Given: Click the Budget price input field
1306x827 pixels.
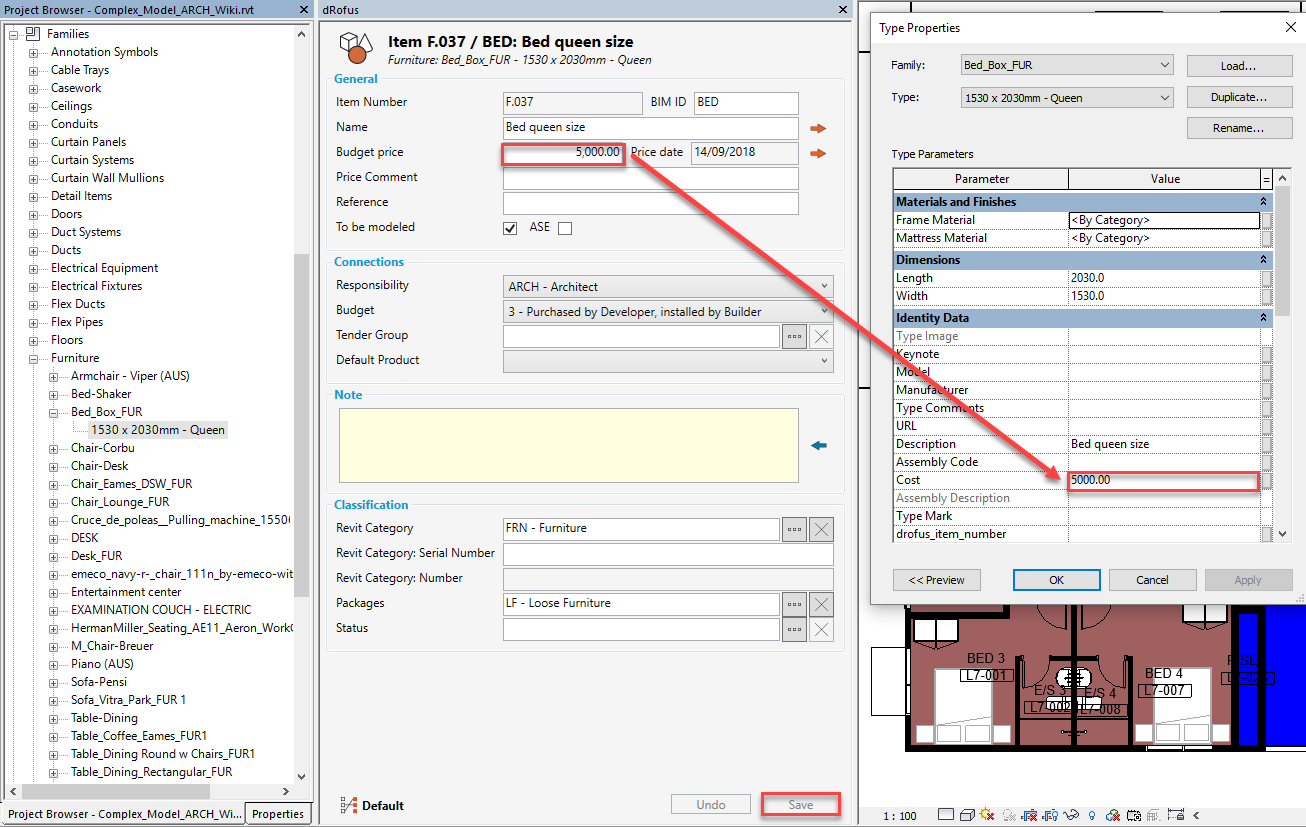Looking at the screenshot, I should [x=564, y=153].
